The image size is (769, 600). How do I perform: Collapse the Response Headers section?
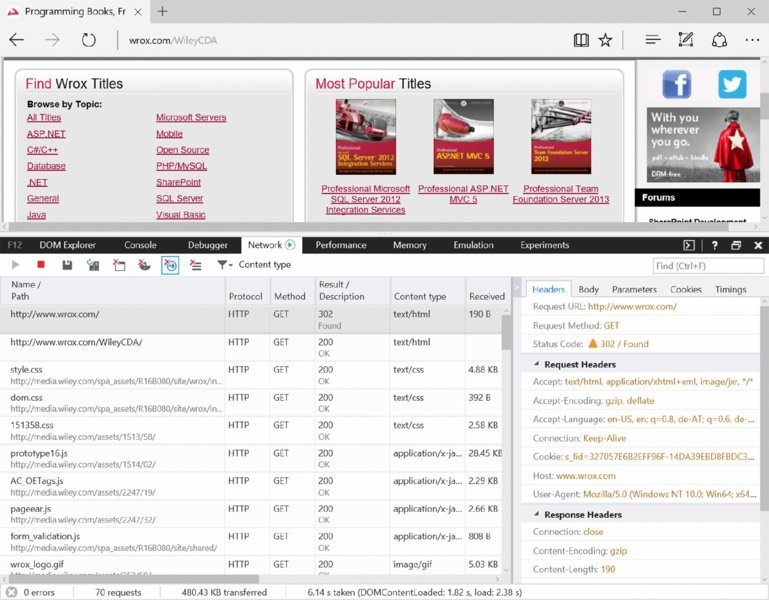[537, 514]
